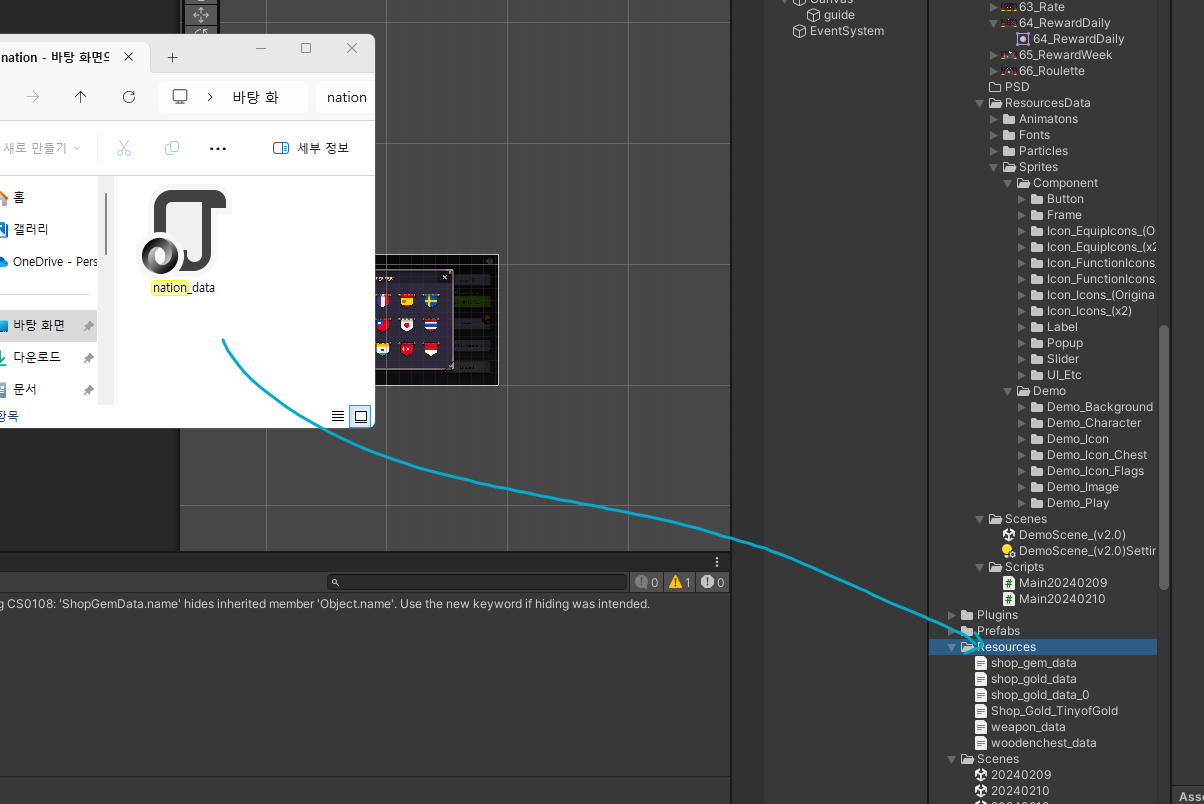Screen dimensions: 1204x804
Task: Open a new File Explorer tab
Action: [172, 58]
